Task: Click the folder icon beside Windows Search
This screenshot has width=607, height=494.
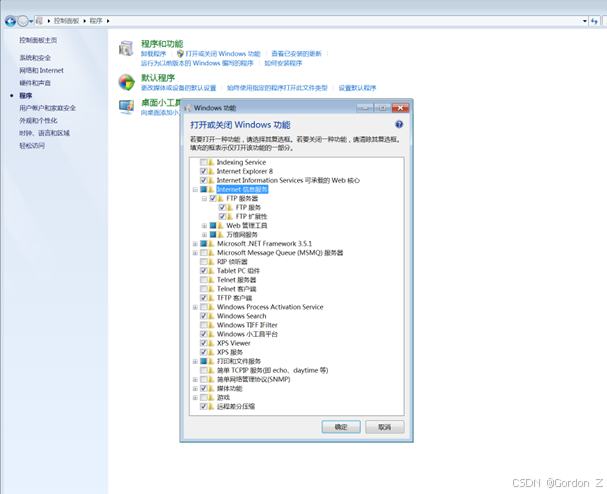Action: [x=211, y=316]
